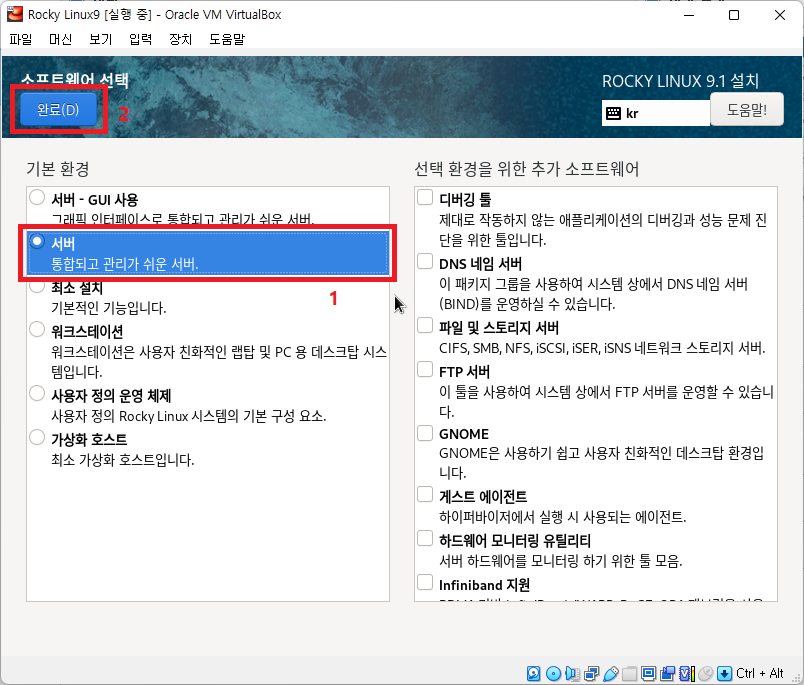Close the VirtualBox window
804x685 pixels.
[779, 15]
